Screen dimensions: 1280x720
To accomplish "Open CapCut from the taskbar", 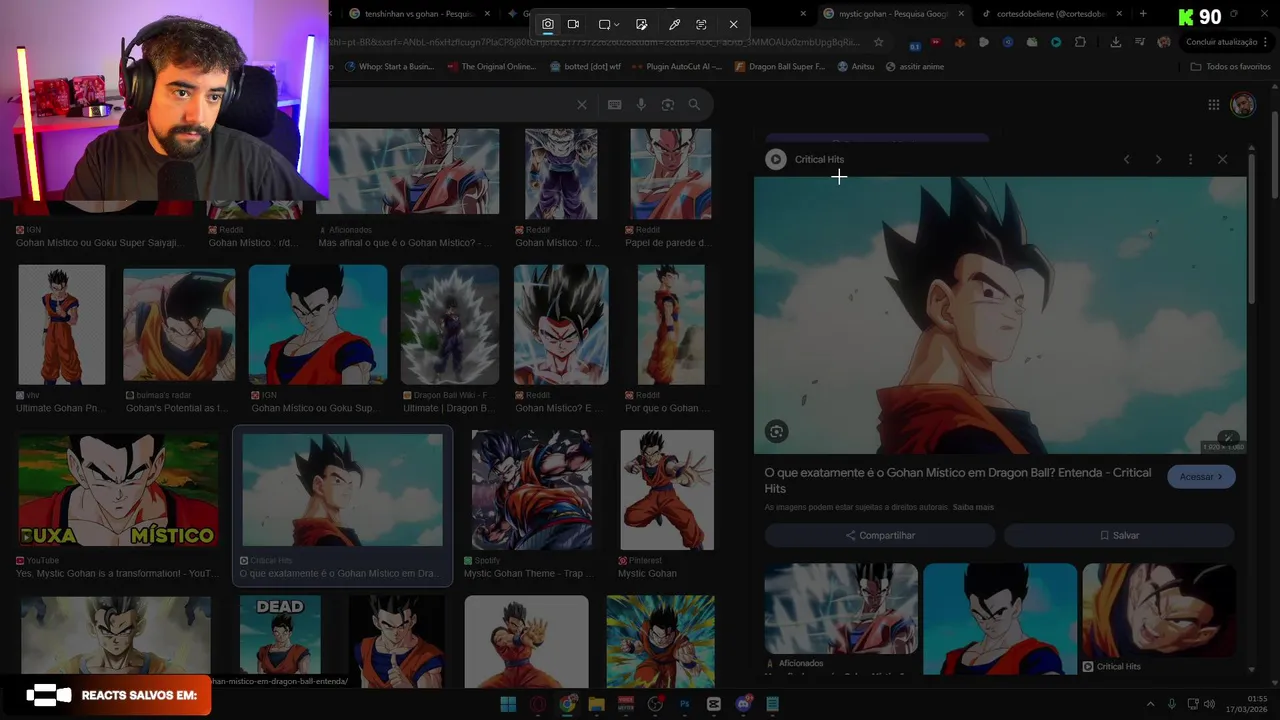I will click(x=714, y=704).
